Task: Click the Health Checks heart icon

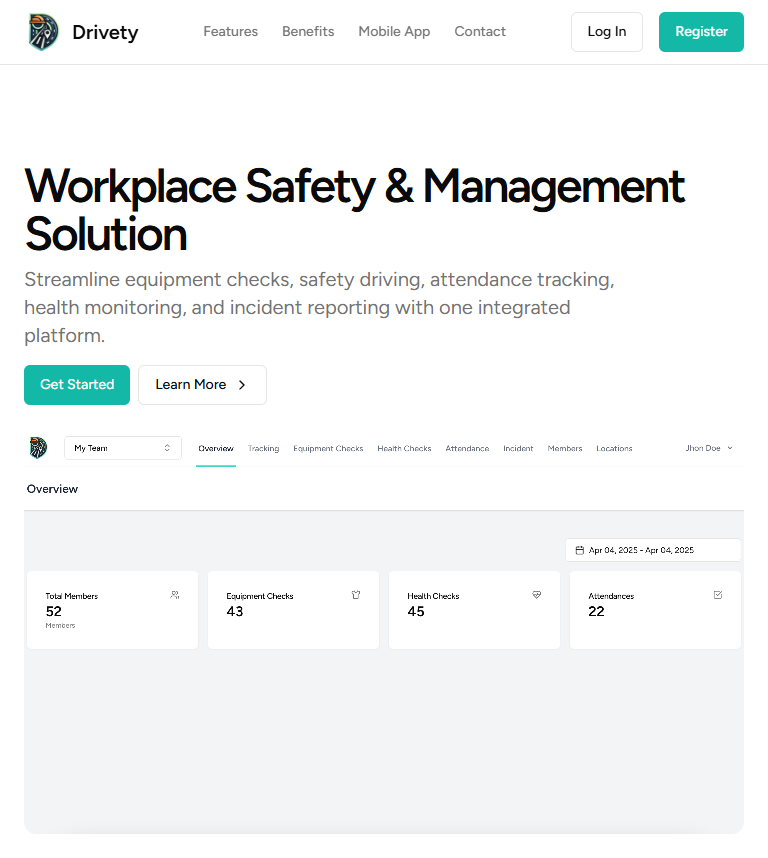Action: coord(537,595)
